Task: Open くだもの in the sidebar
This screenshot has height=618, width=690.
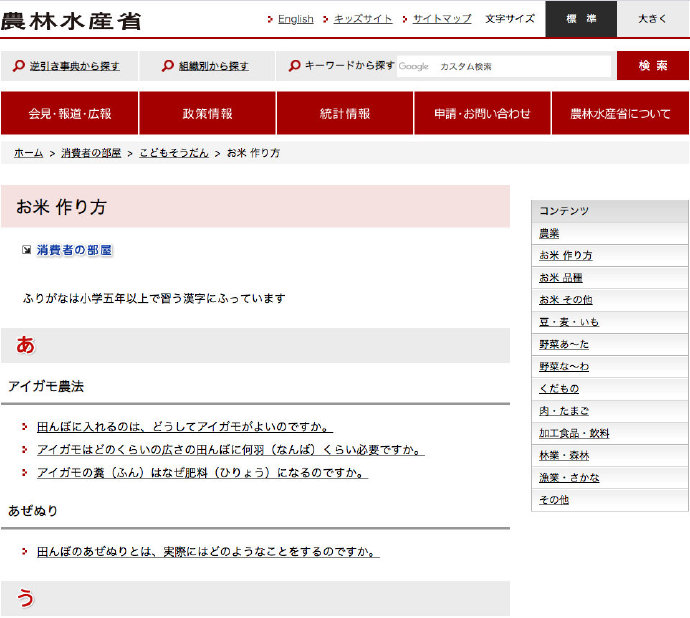Action: (x=559, y=389)
